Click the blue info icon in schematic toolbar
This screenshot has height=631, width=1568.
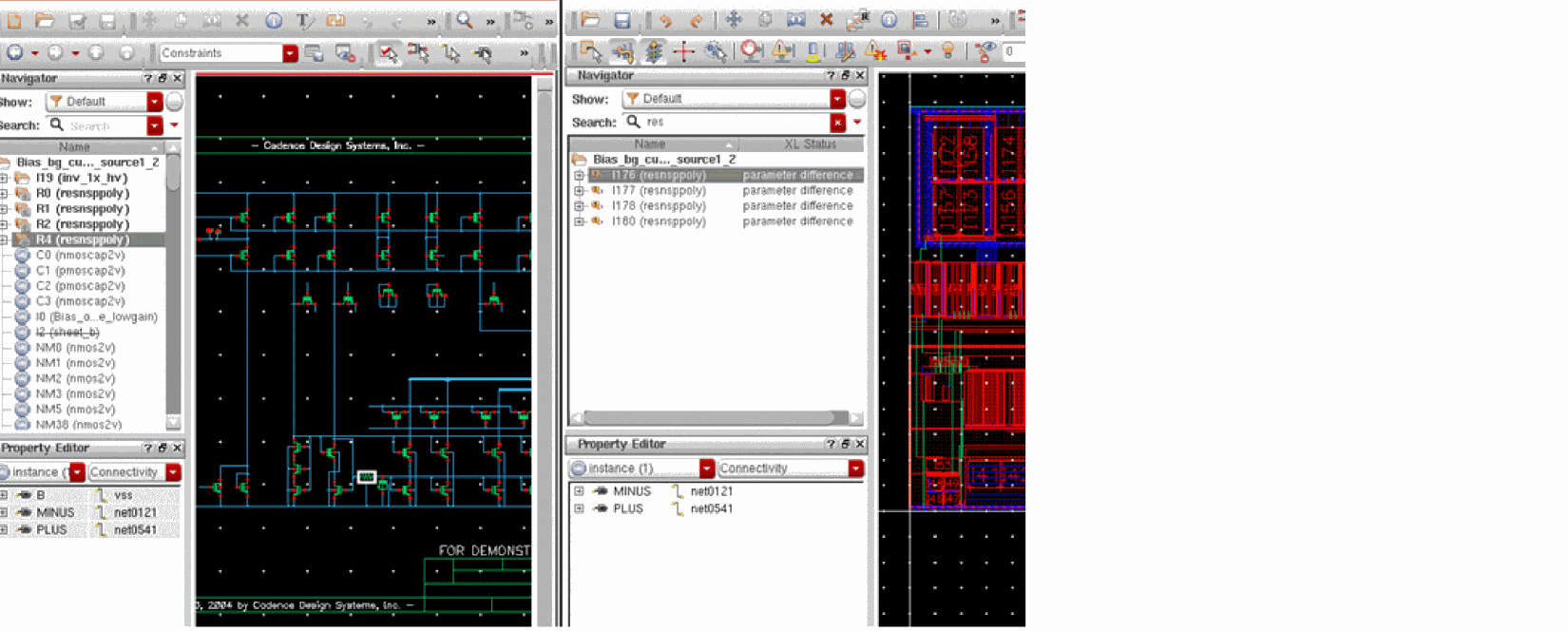[x=274, y=21]
